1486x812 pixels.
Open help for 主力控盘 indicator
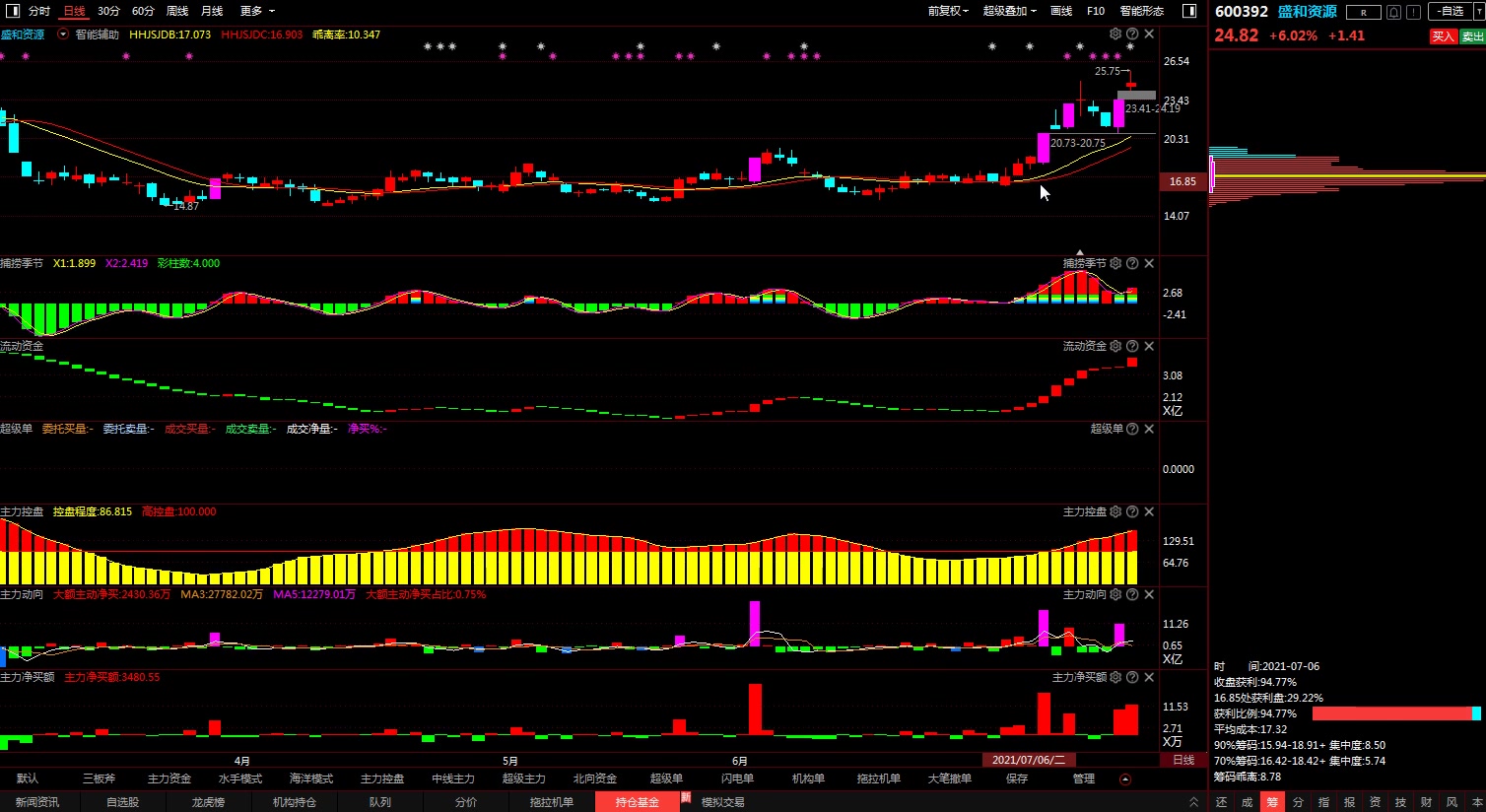[x=1132, y=511]
